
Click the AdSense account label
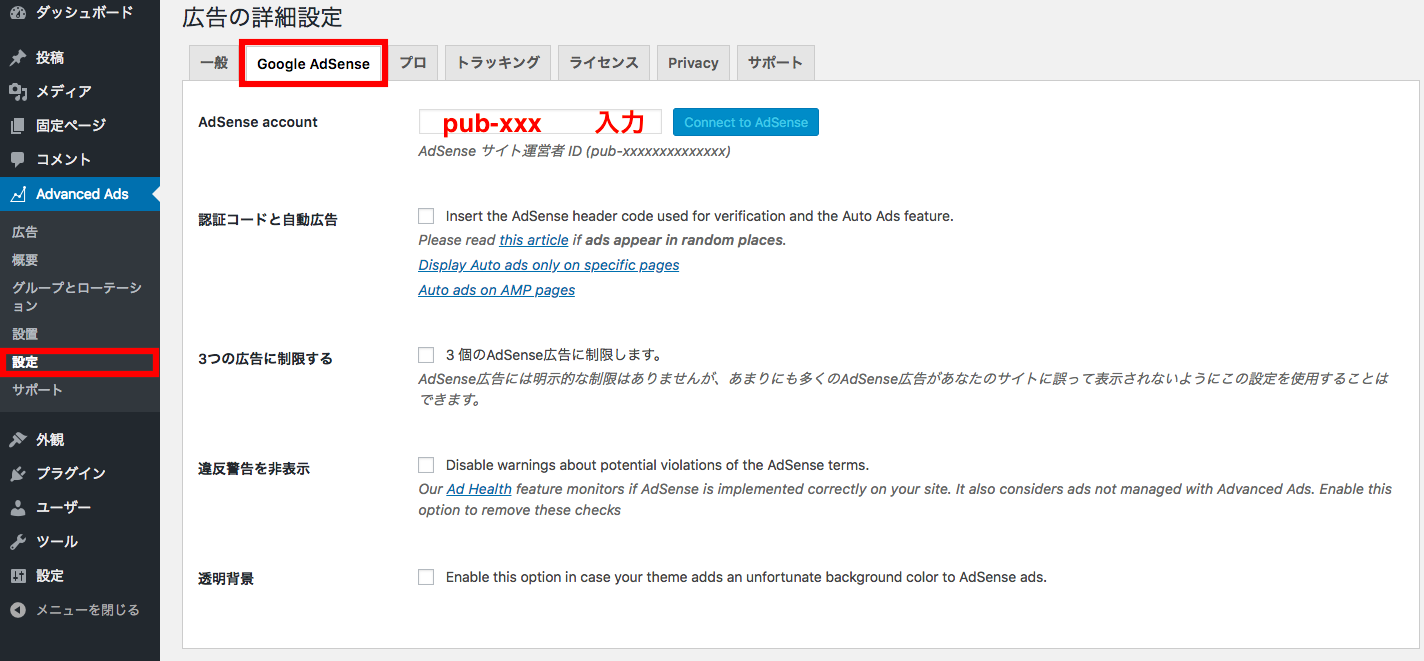[258, 122]
